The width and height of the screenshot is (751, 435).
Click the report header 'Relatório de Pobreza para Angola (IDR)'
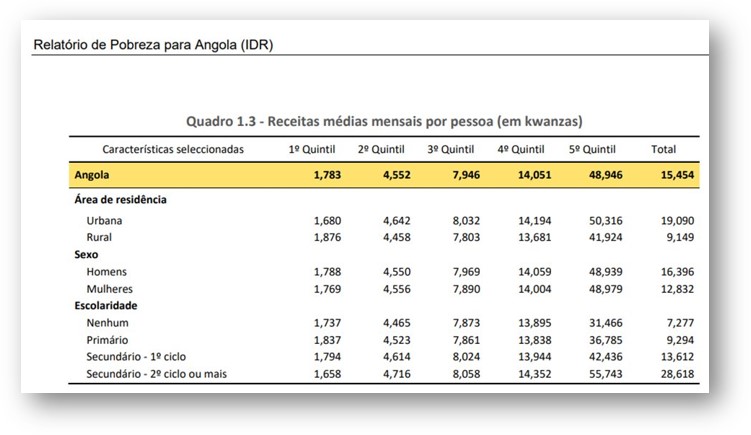153,45
